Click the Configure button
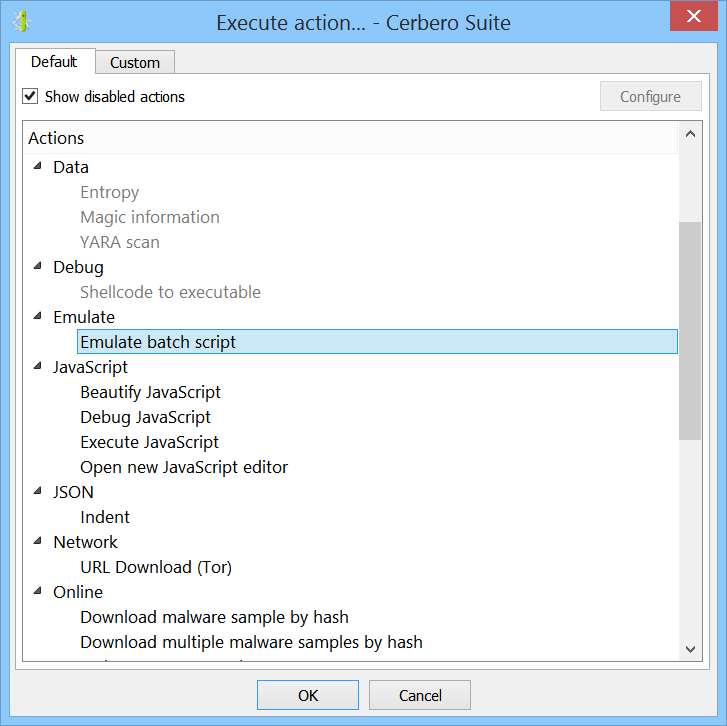Screen dimensions: 727x726 [650, 96]
